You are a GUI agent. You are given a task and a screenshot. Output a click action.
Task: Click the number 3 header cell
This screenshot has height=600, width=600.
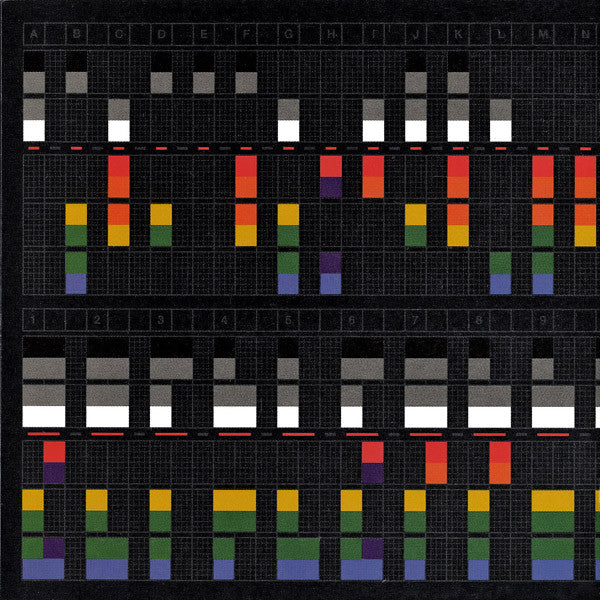tap(161, 320)
